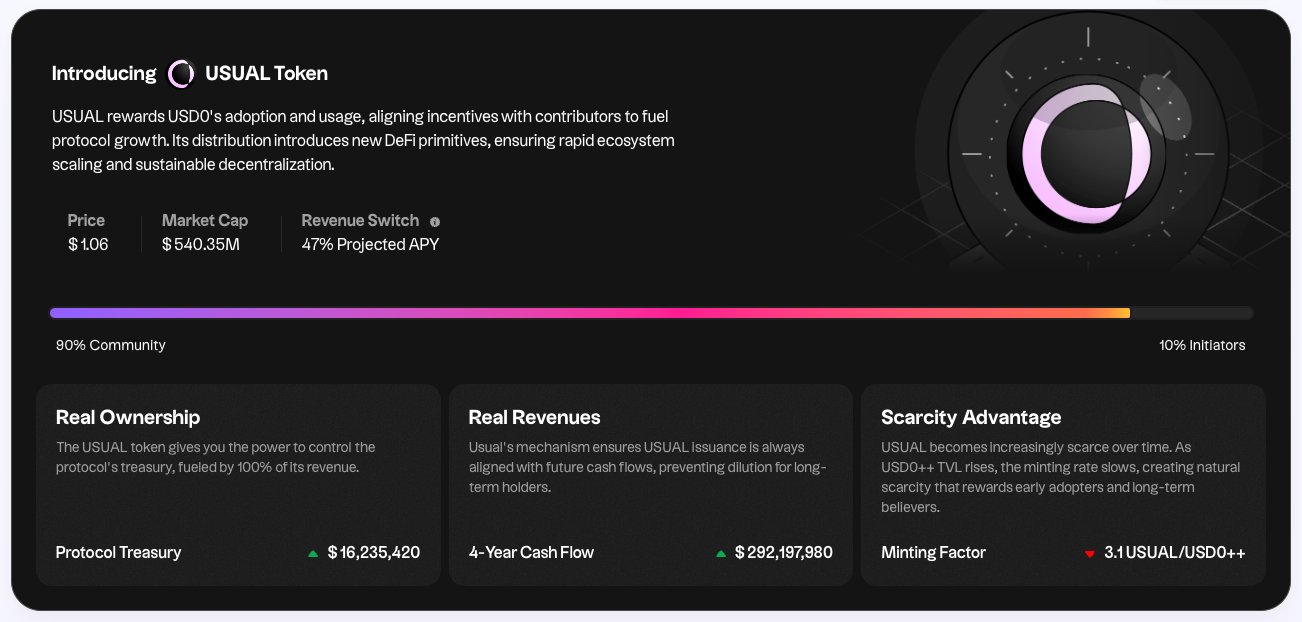This screenshot has height=622, width=1302.
Task: Click the Revenue Switch label
Action: 360,221
